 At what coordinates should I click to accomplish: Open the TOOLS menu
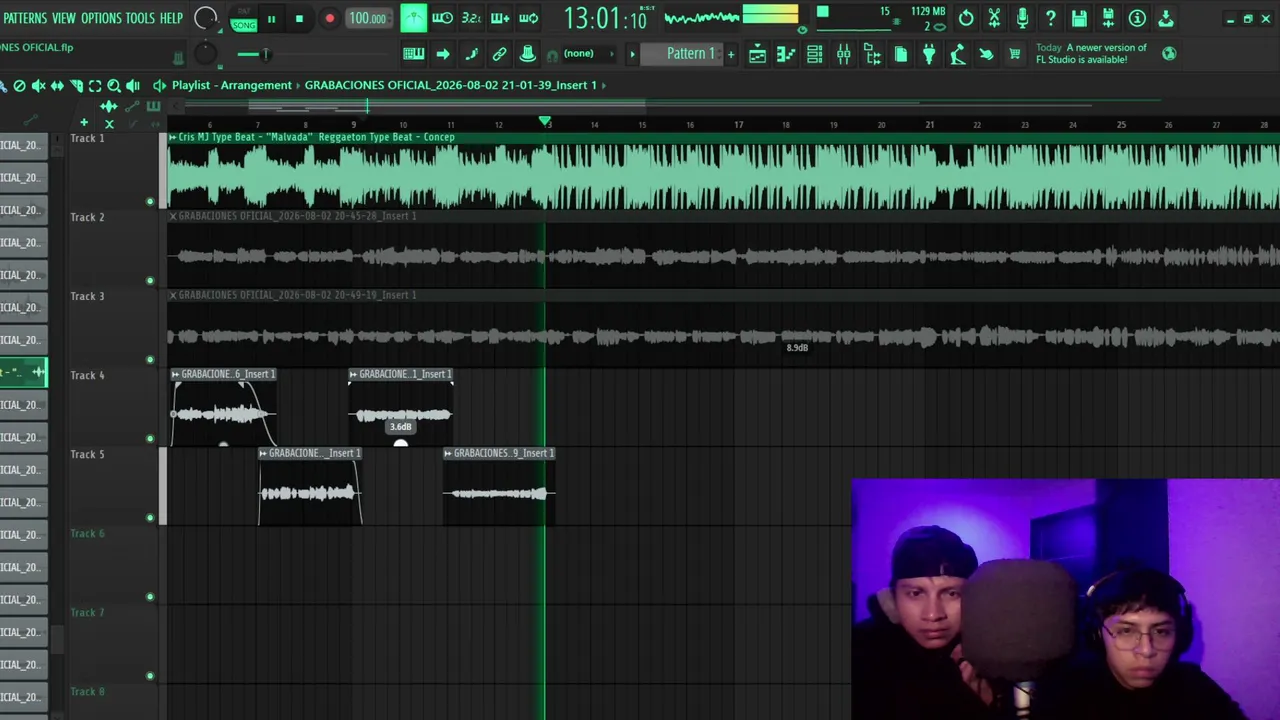point(140,18)
